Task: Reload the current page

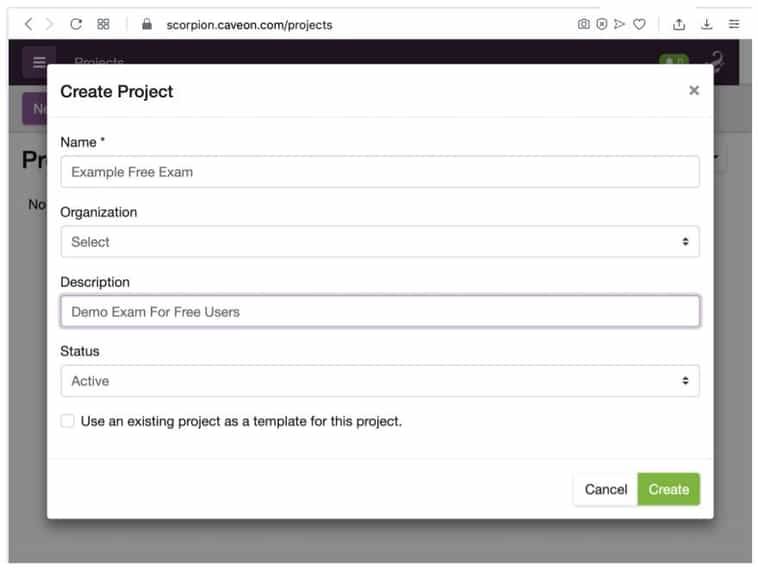Action: (x=76, y=24)
